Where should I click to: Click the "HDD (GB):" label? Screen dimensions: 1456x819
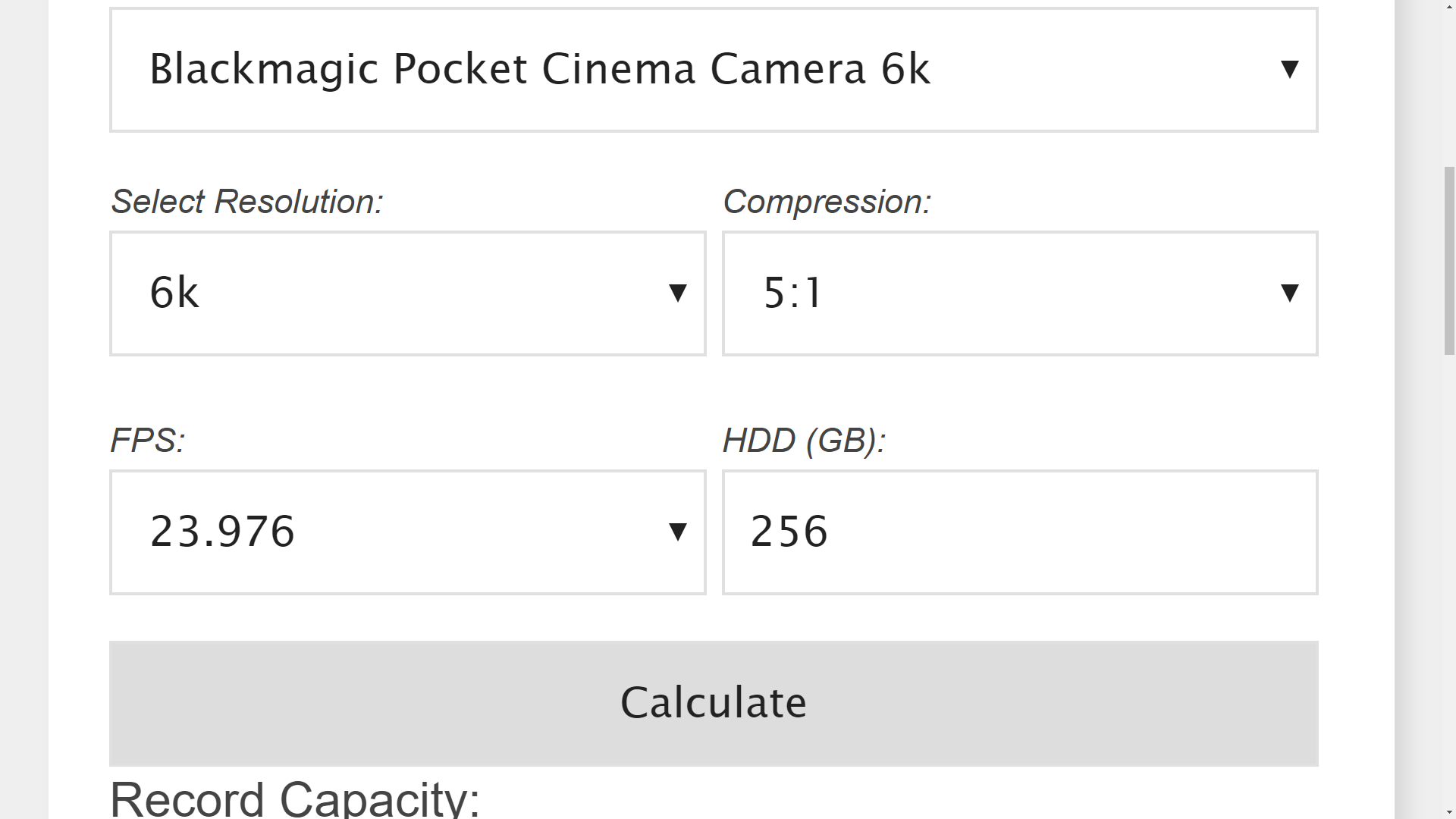pos(804,441)
